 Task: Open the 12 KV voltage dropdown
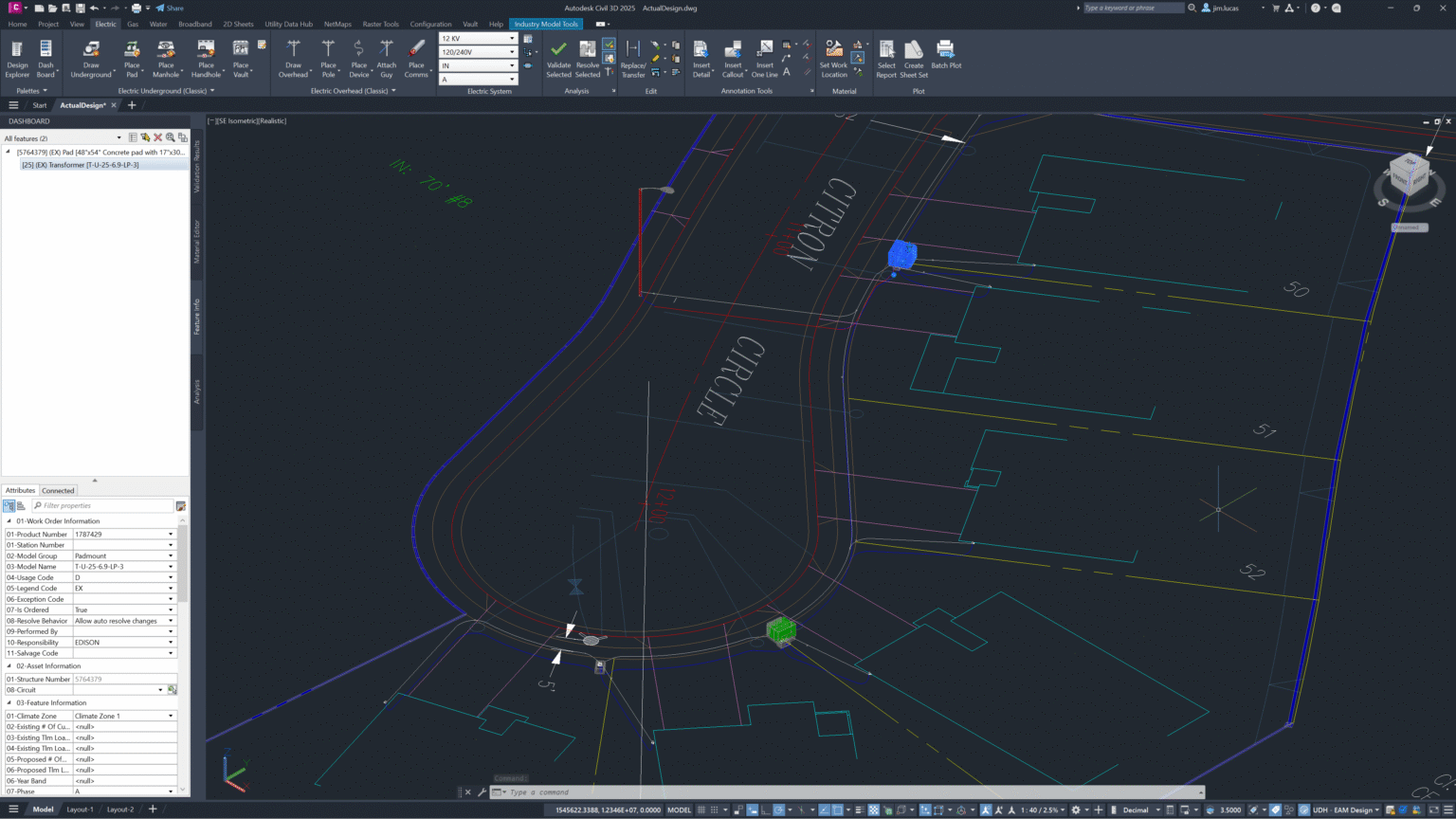click(x=512, y=39)
